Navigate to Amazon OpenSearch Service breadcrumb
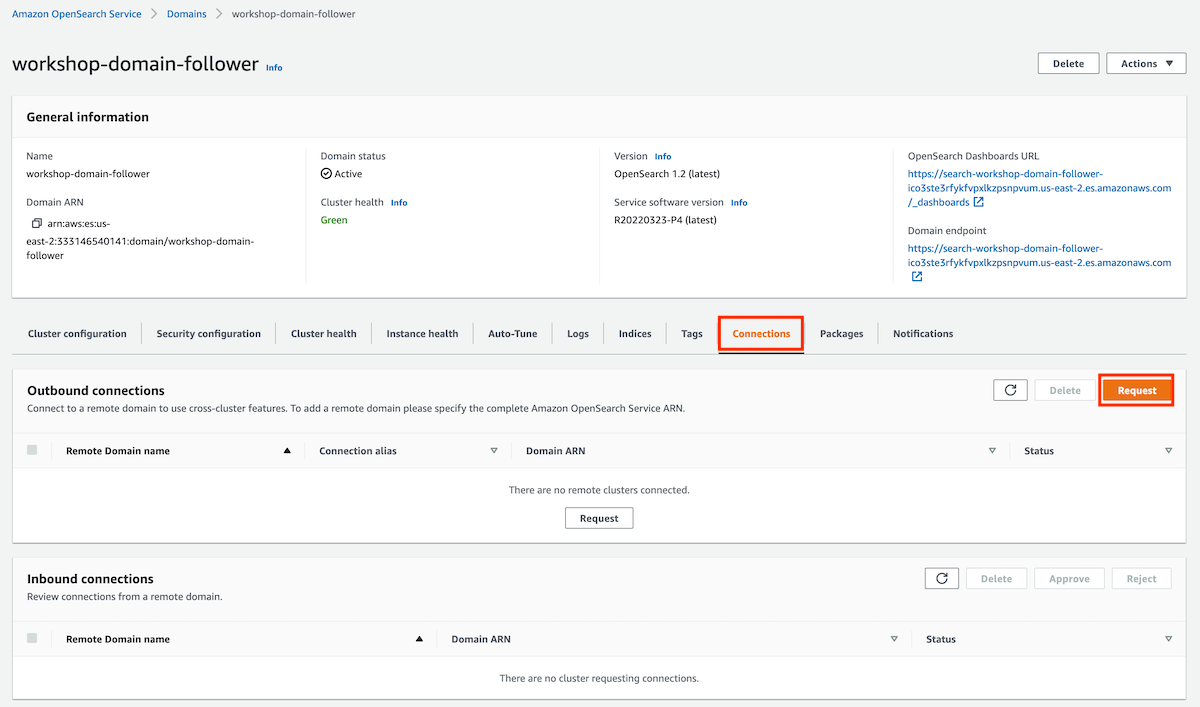 [x=77, y=14]
